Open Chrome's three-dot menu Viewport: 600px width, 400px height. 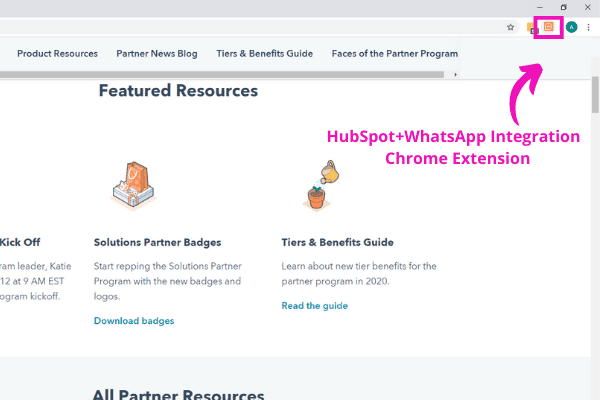[x=589, y=27]
